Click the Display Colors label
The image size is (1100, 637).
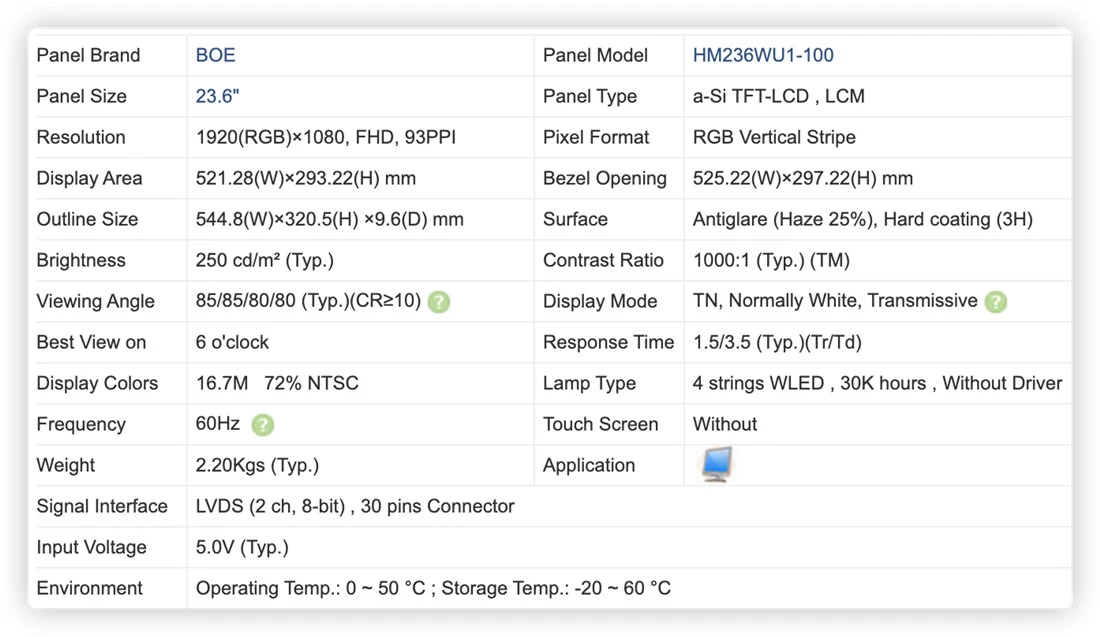(x=97, y=383)
